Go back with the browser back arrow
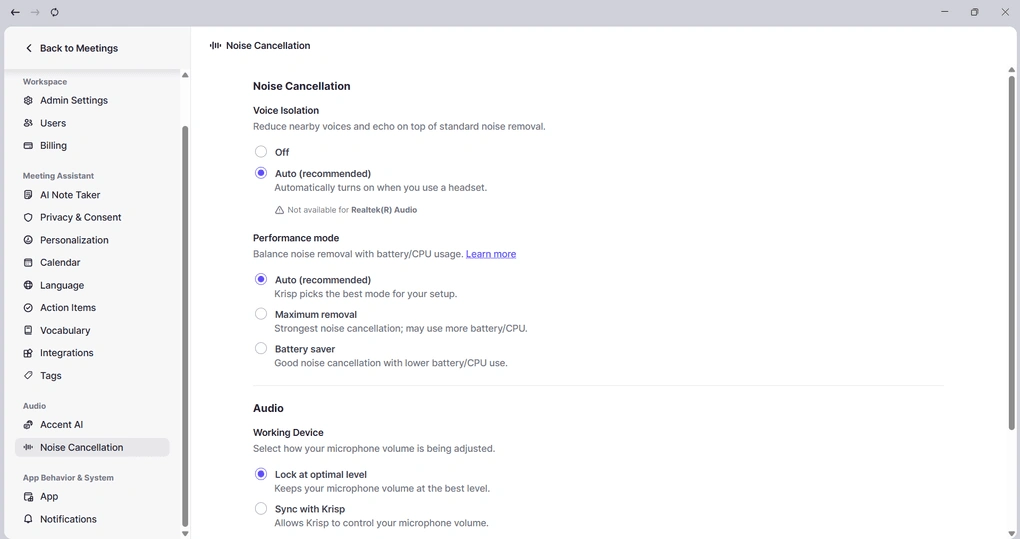 click(15, 12)
